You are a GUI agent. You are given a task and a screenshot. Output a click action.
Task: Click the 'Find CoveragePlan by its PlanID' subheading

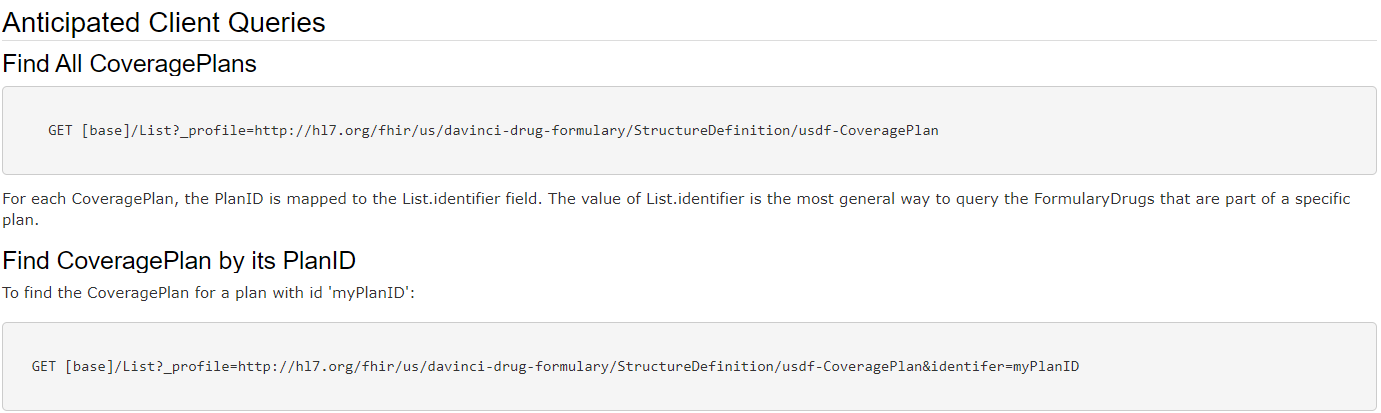179,261
